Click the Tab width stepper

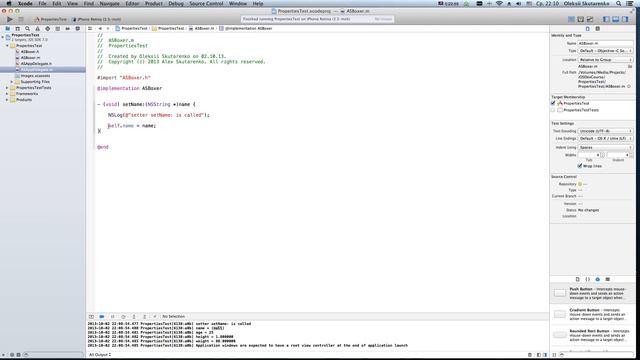[x=602, y=155]
